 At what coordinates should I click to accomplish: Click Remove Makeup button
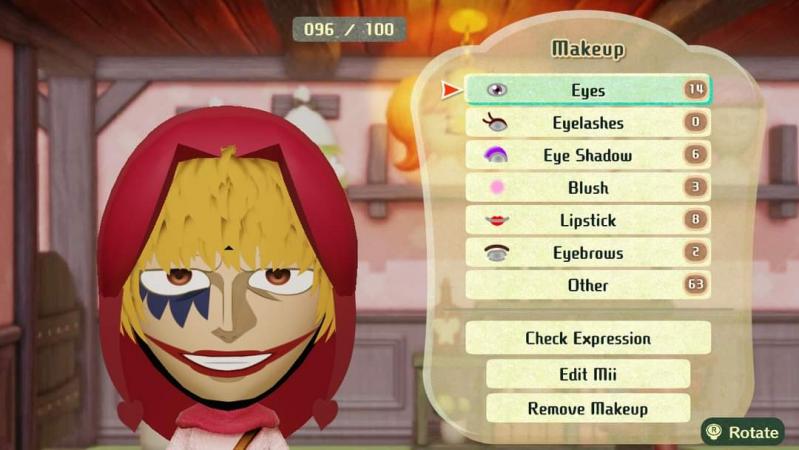click(588, 408)
